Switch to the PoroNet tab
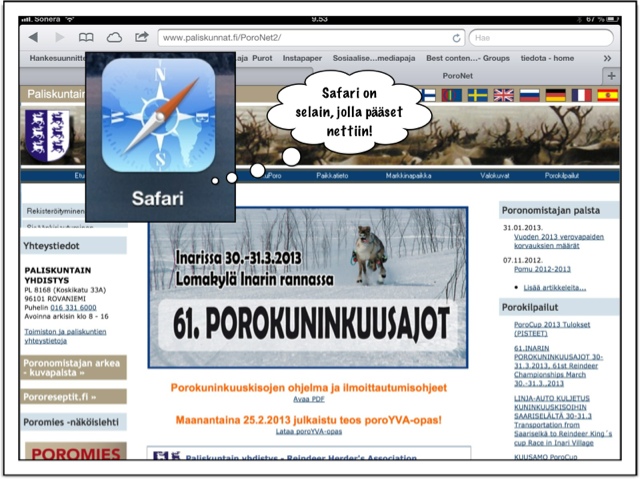Screen dimensions: 640x479 pos(458,76)
